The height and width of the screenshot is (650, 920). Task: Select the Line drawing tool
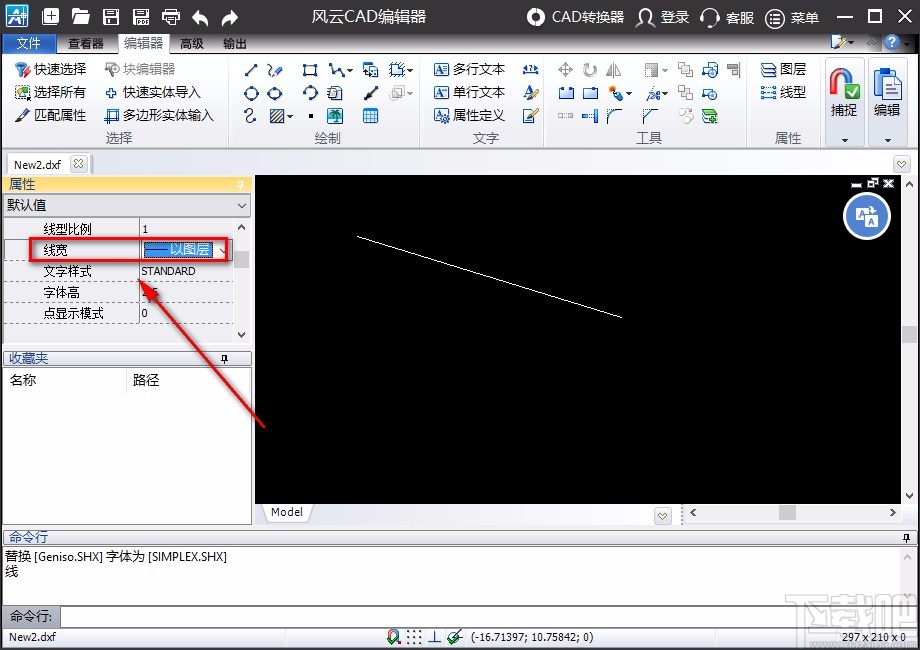click(251, 70)
